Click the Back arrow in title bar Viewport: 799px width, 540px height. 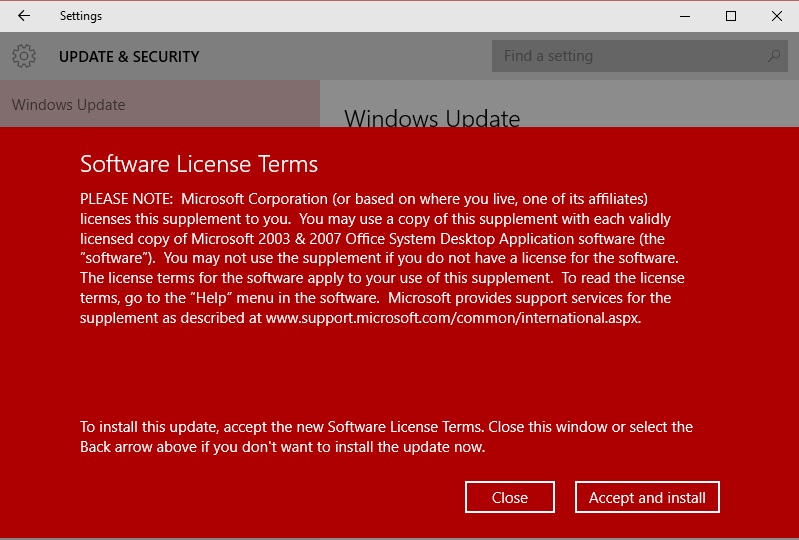click(24, 16)
